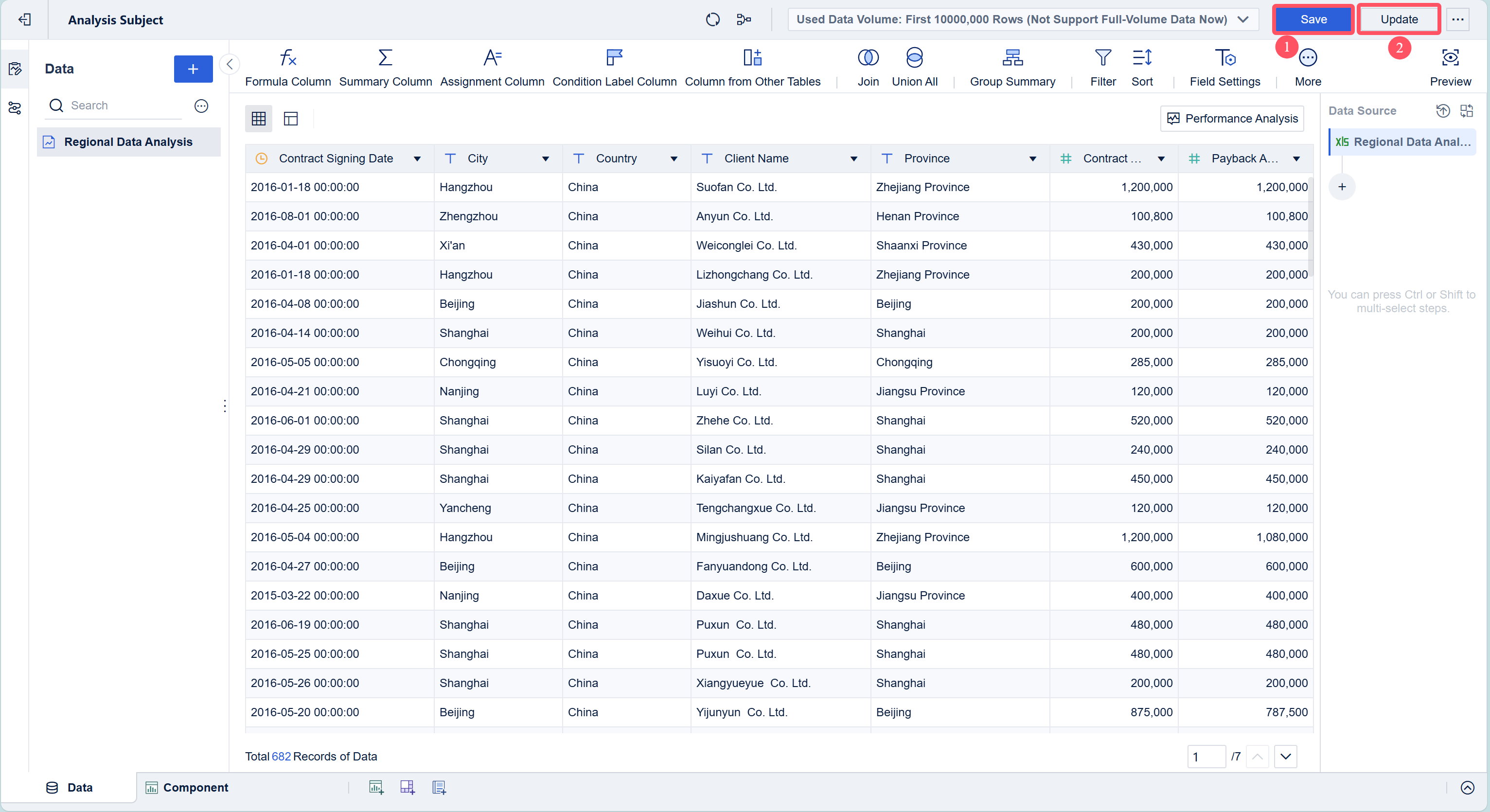Select the Union All tool

point(915,68)
